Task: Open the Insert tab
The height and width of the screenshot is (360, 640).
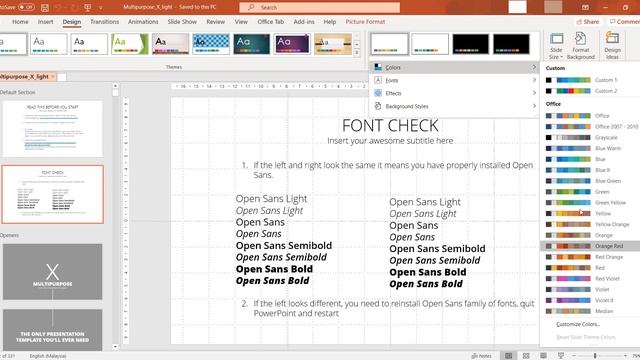Action: (x=45, y=22)
